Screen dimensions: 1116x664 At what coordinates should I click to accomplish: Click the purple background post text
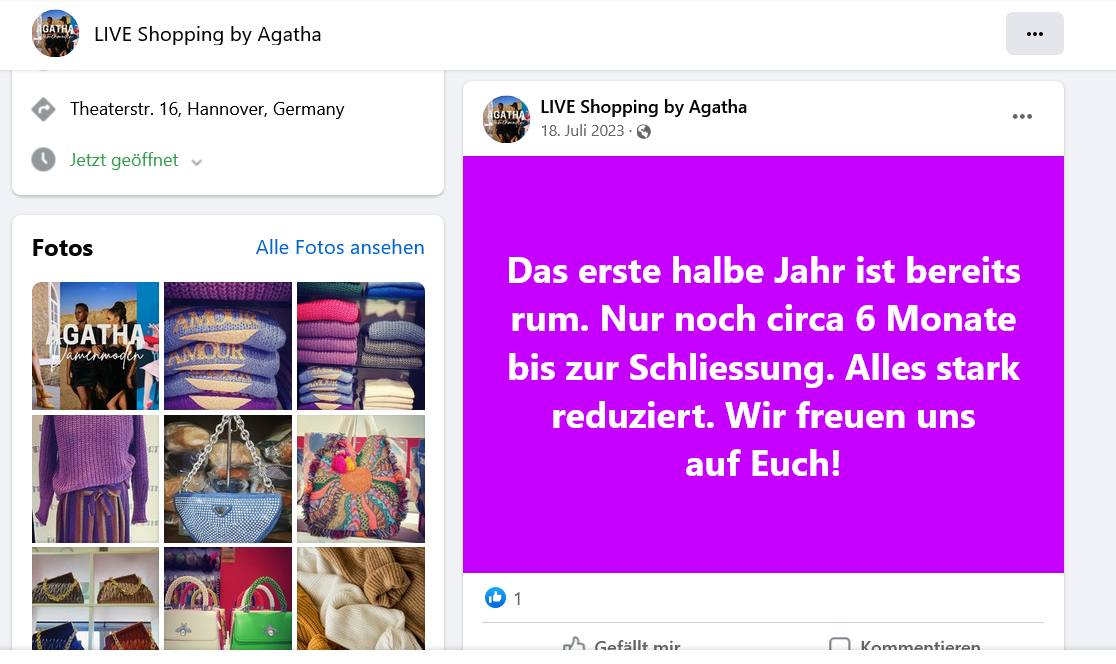tap(763, 367)
